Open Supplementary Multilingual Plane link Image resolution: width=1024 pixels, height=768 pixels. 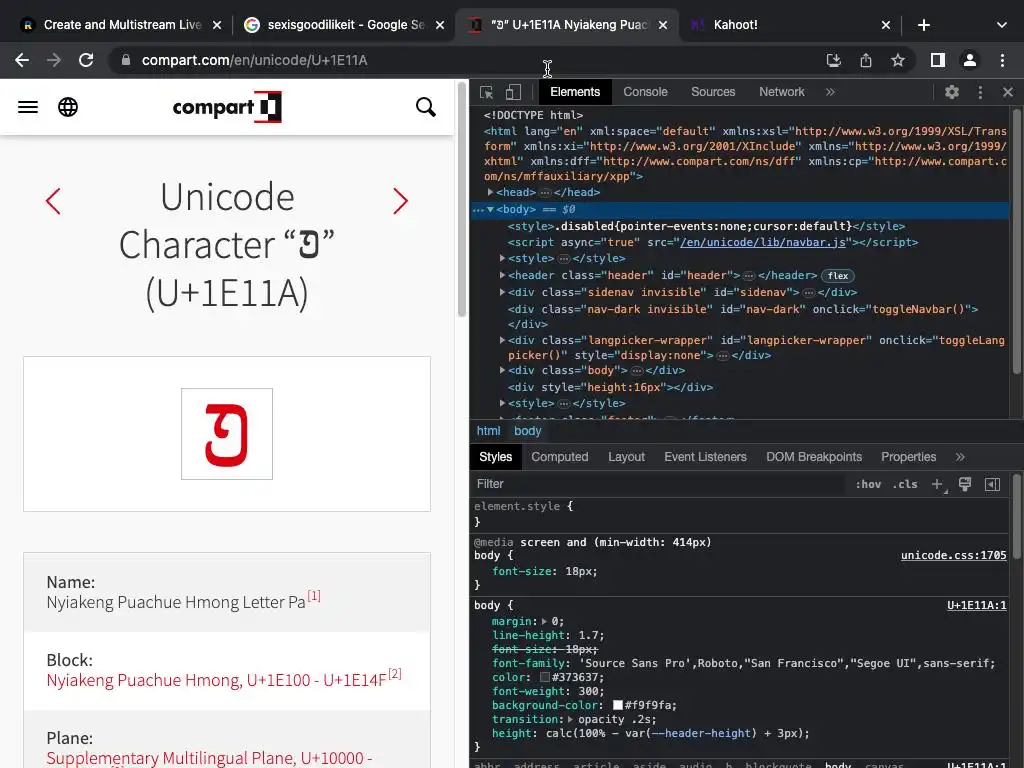click(x=209, y=758)
